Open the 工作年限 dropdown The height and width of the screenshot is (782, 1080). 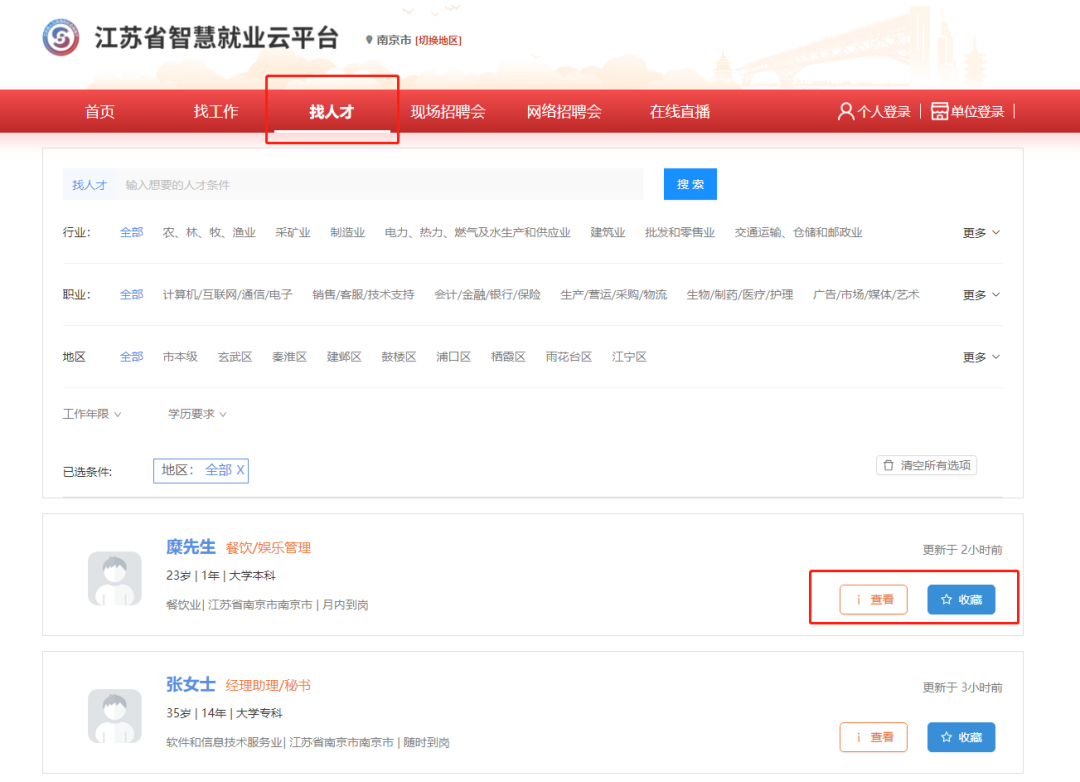pos(91,414)
